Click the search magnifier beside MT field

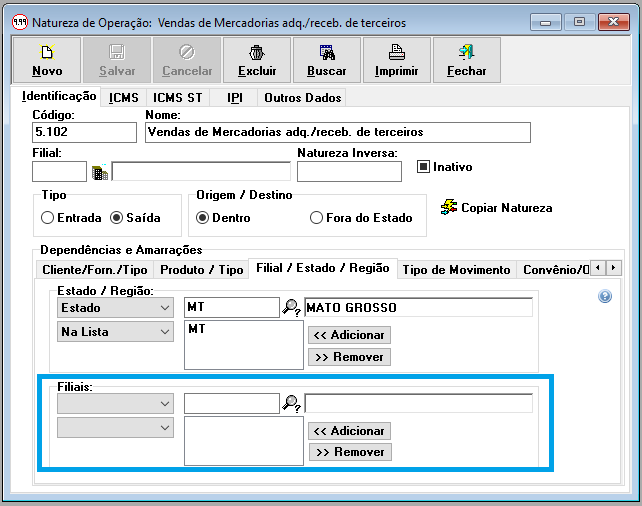(x=291, y=308)
